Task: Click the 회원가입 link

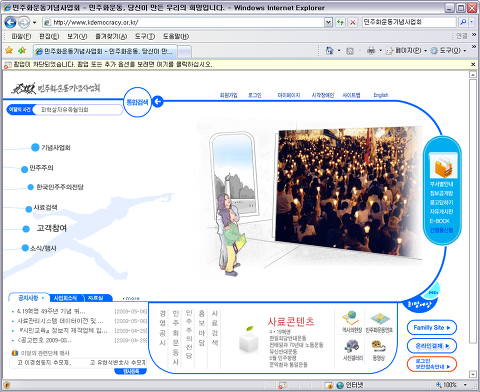Action: pyautogui.click(x=228, y=95)
